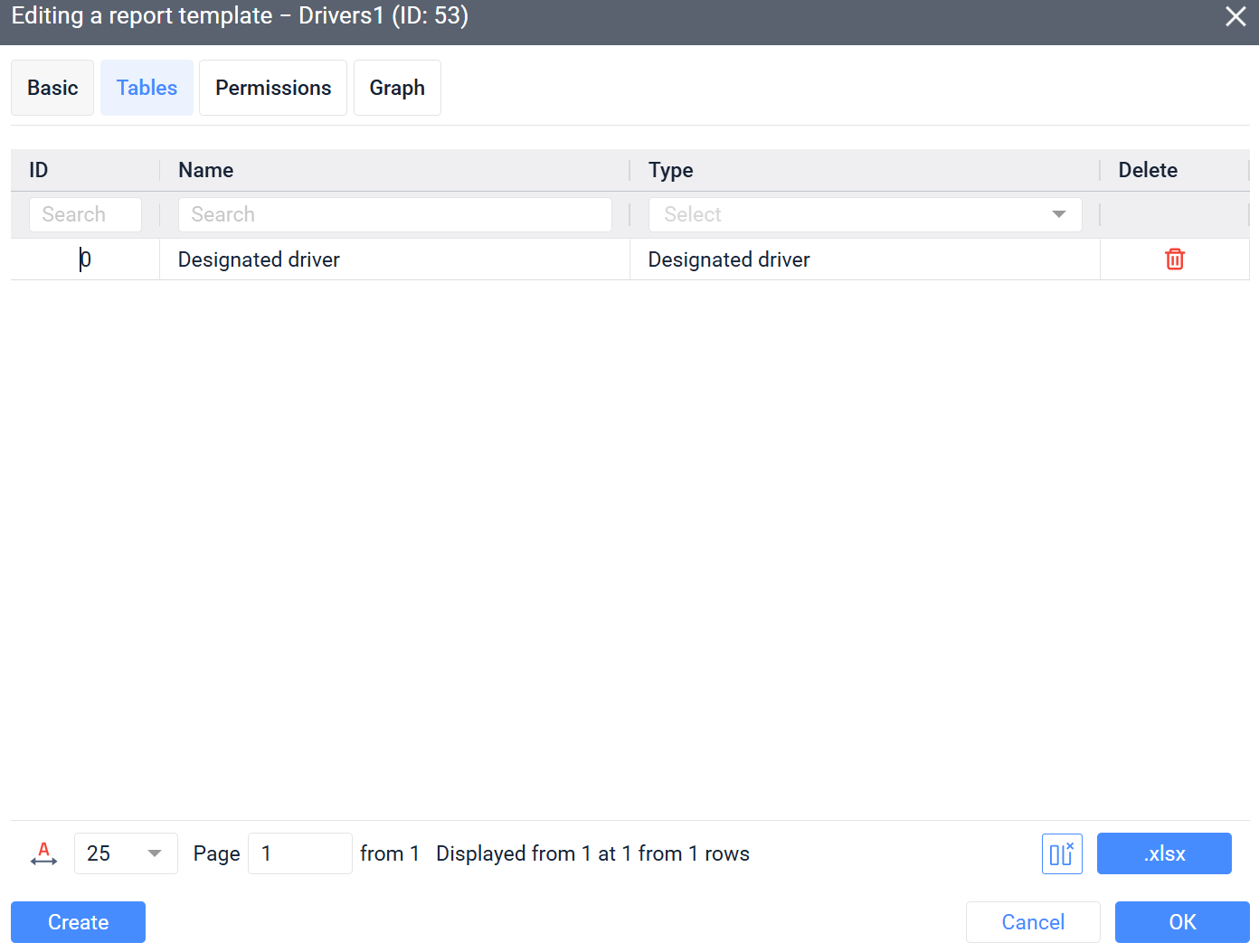Cancel editing the report template
1259x952 pixels.
pyautogui.click(x=1033, y=922)
